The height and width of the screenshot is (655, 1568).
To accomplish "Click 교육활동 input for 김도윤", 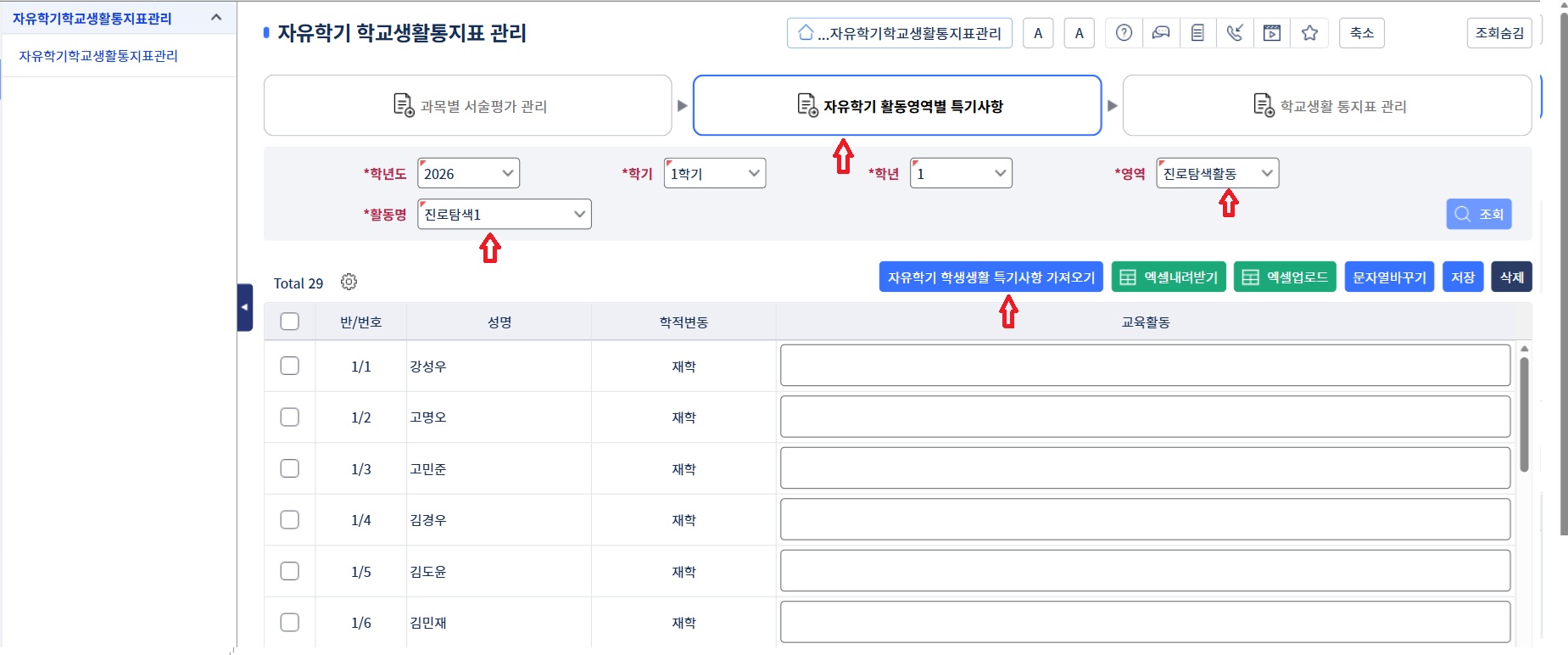I will point(1145,570).
